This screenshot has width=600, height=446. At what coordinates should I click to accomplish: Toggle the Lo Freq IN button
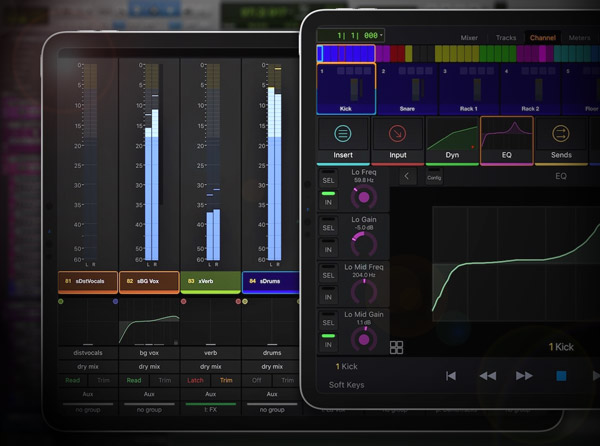tap(328, 200)
